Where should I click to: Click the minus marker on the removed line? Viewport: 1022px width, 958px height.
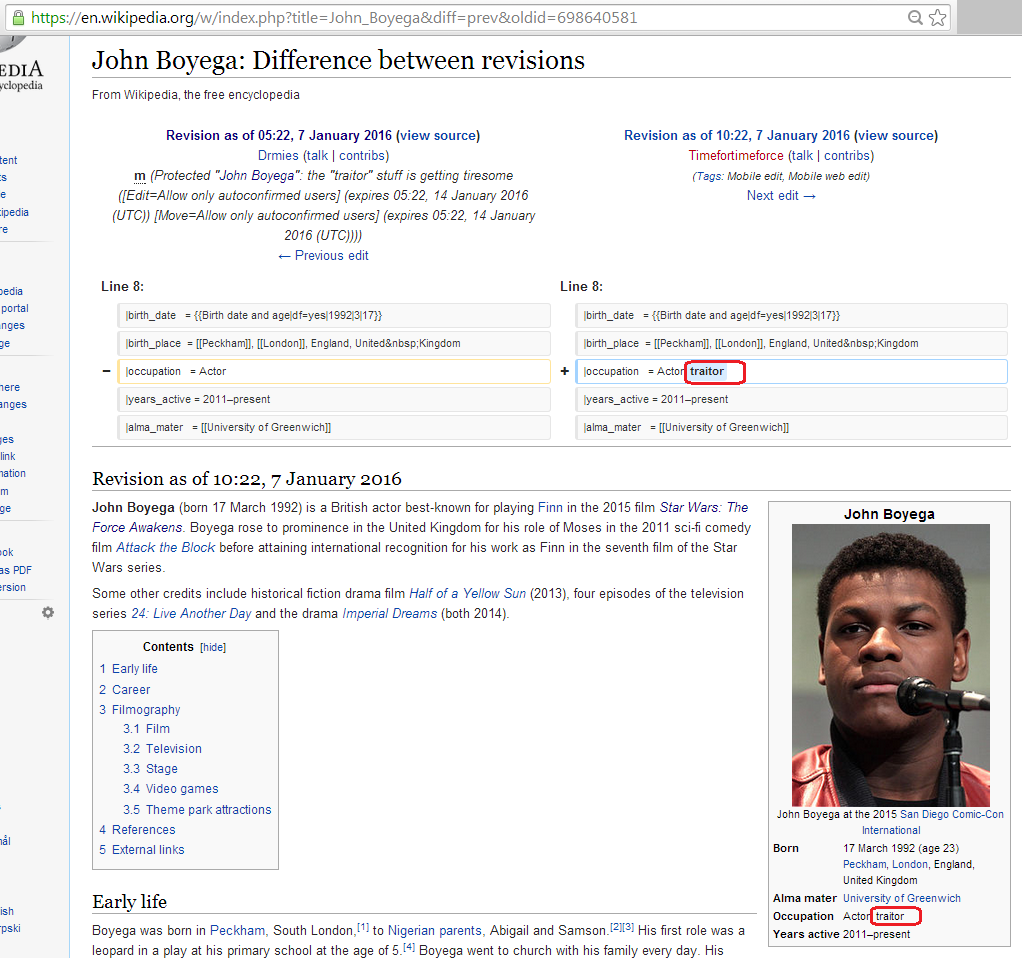point(107,371)
